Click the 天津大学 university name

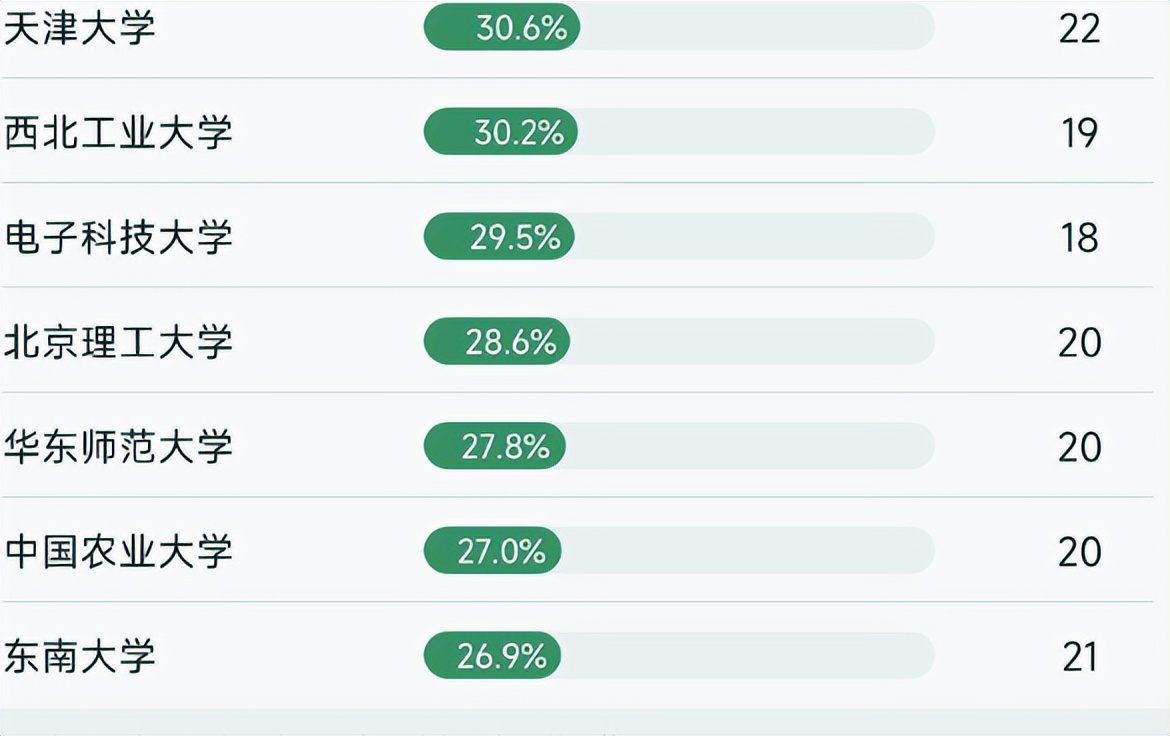(80, 28)
